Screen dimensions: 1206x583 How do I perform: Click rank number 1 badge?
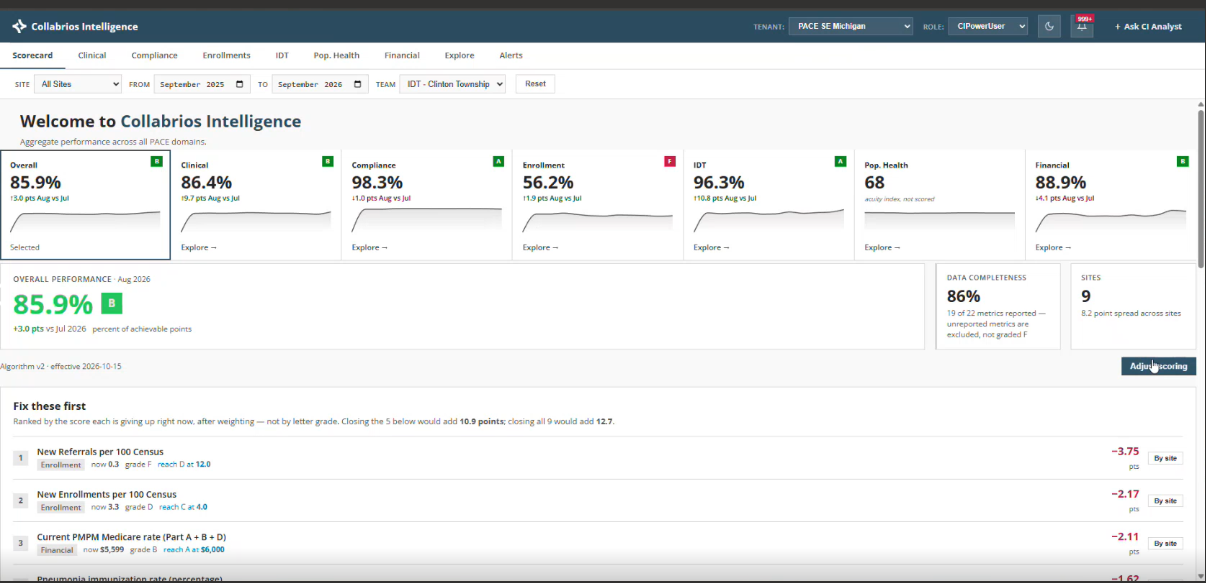(20, 458)
